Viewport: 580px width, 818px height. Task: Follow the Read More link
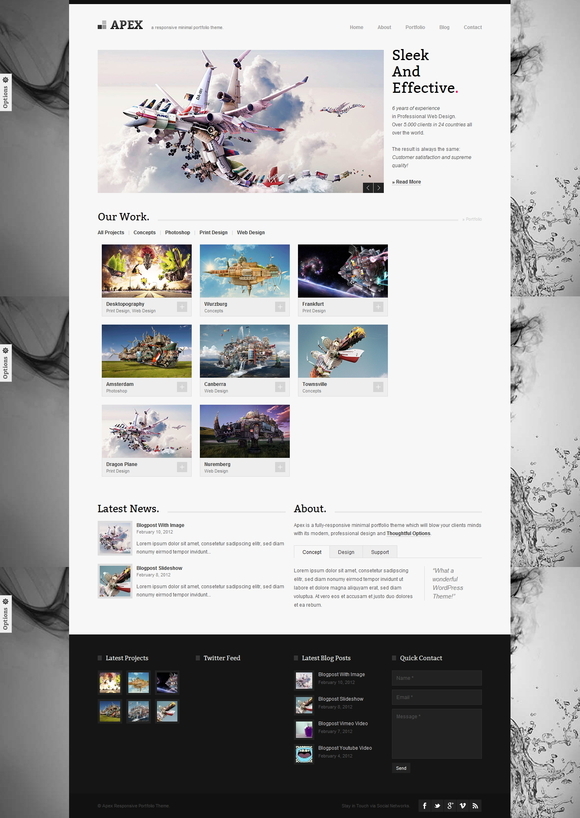point(407,182)
